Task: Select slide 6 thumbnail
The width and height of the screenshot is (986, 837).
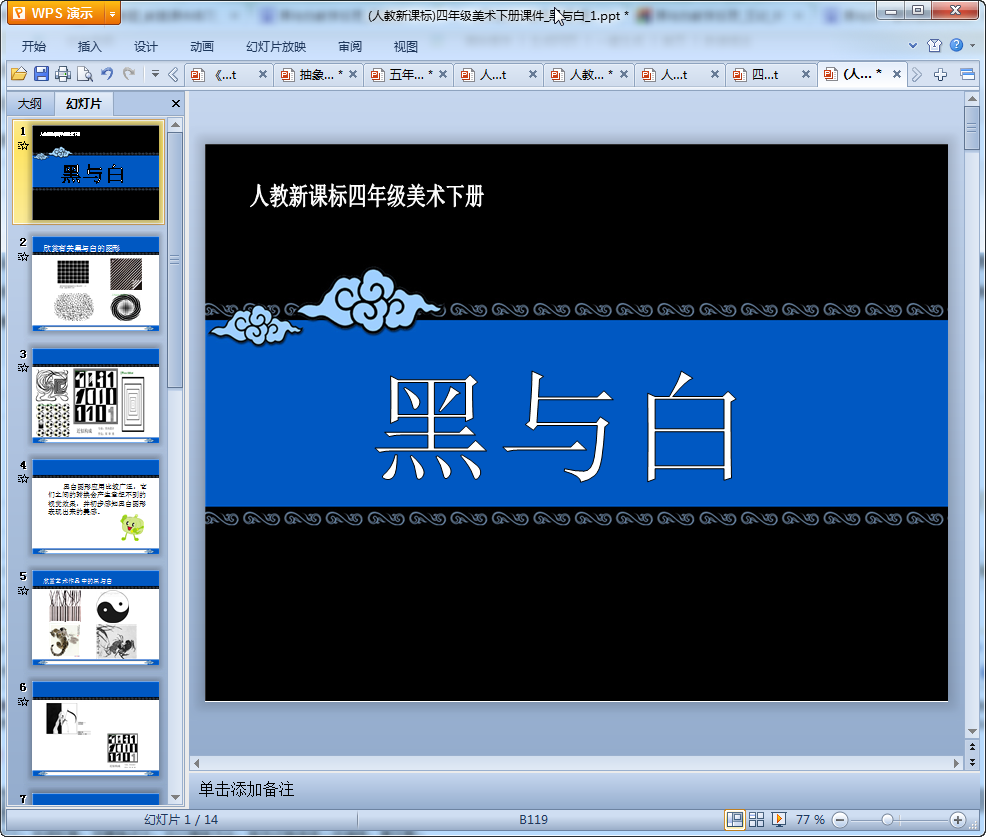Action: click(x=96, y=729)
